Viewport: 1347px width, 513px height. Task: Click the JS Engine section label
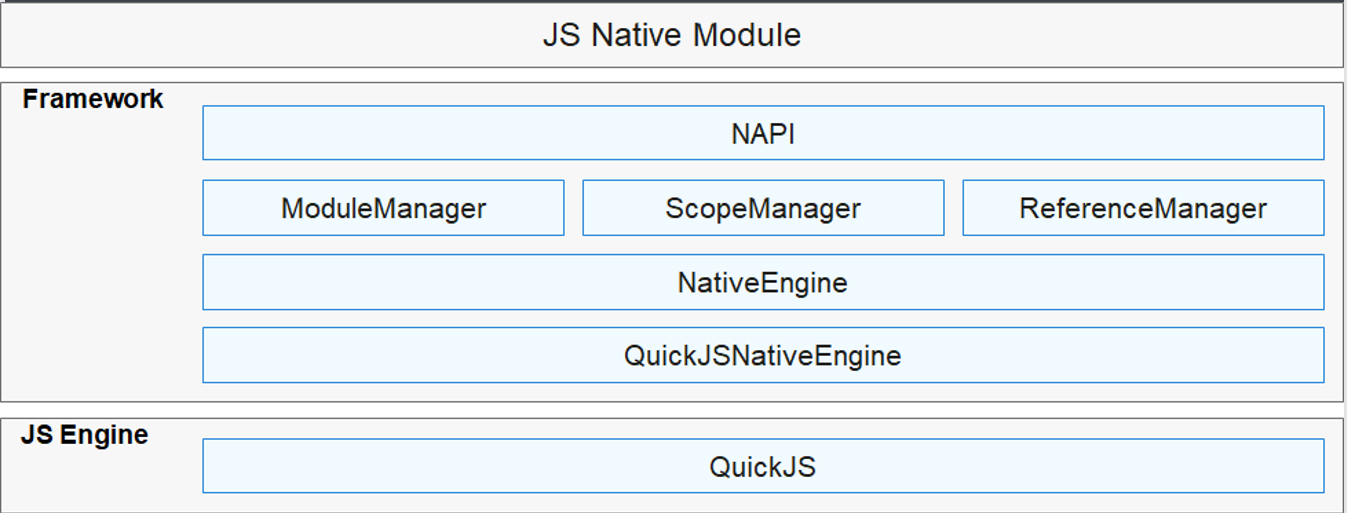tap(85, 435)
